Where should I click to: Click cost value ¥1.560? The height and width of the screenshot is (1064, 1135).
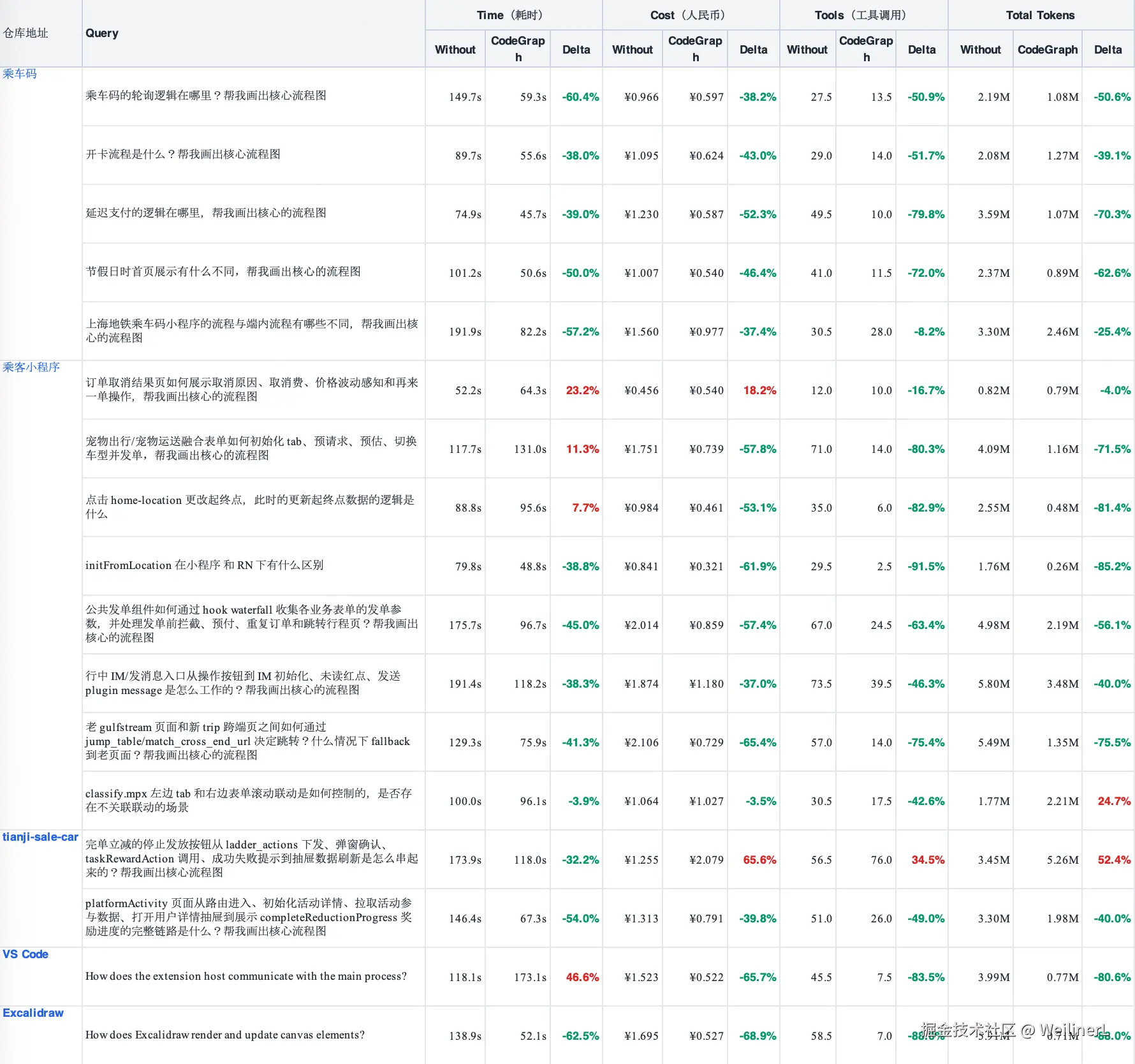641,332
